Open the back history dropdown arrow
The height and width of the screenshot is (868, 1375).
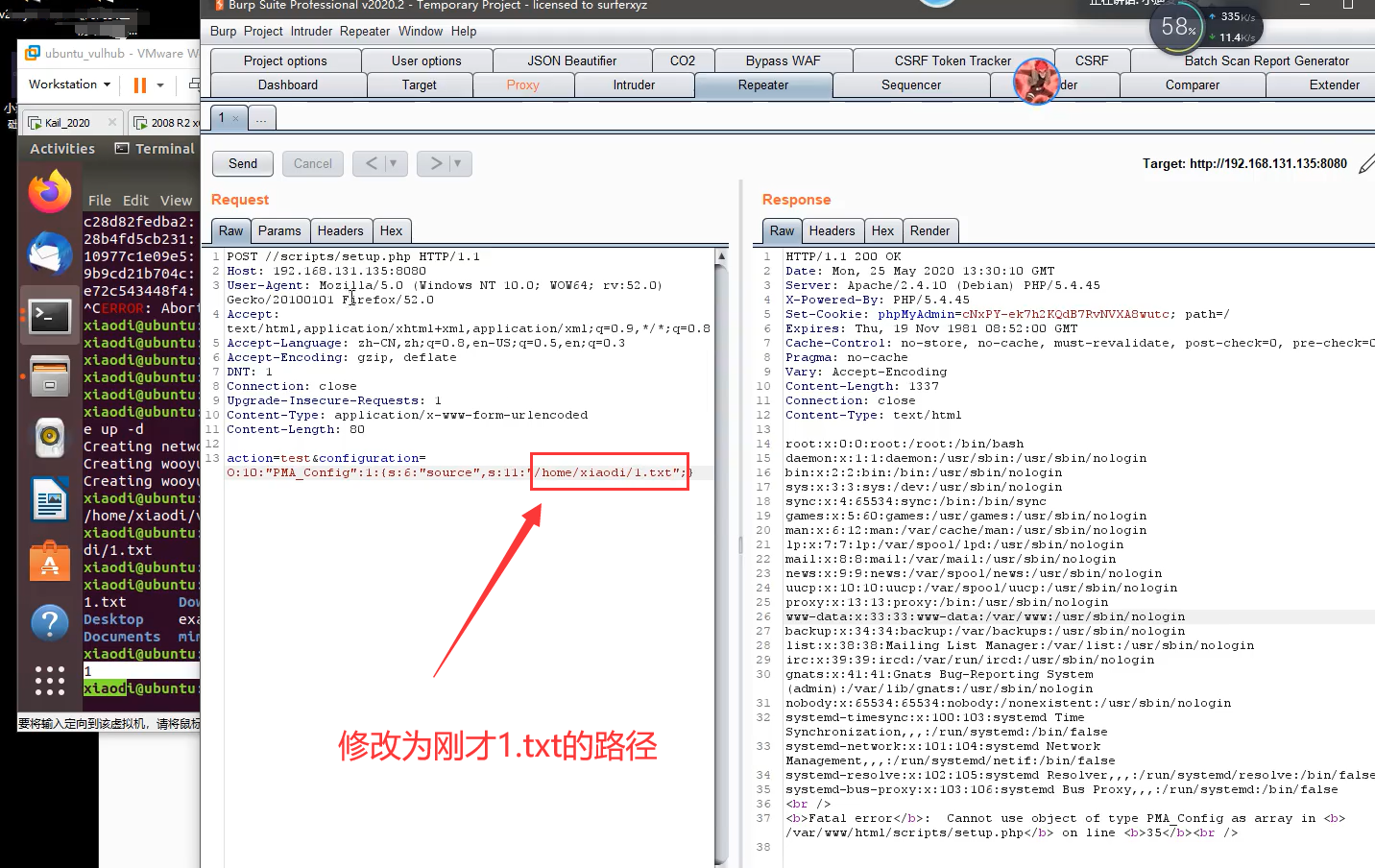394,163
